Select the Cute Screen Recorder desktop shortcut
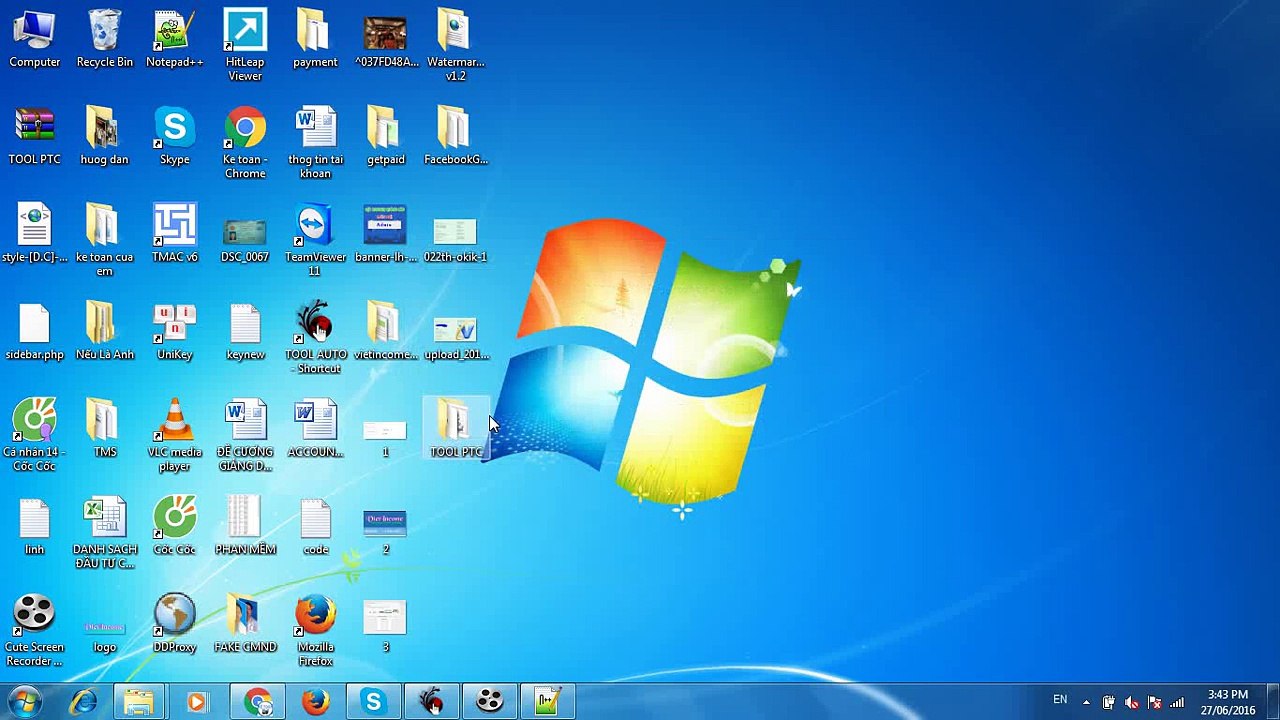Image resolution: width=1280 pixels, height=720 pixels. click(35, 630)
